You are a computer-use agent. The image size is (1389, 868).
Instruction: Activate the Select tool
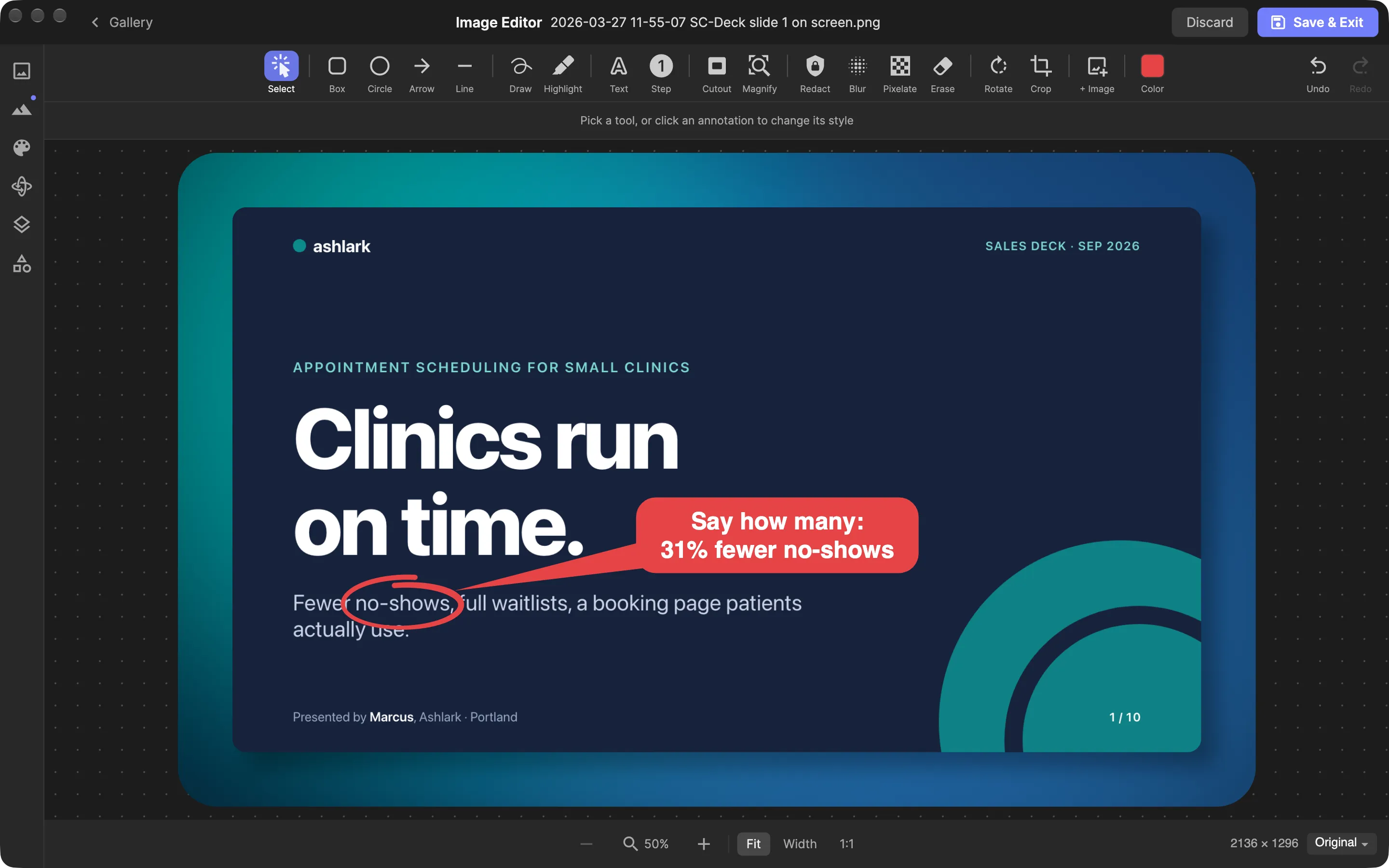pos(281,73)
